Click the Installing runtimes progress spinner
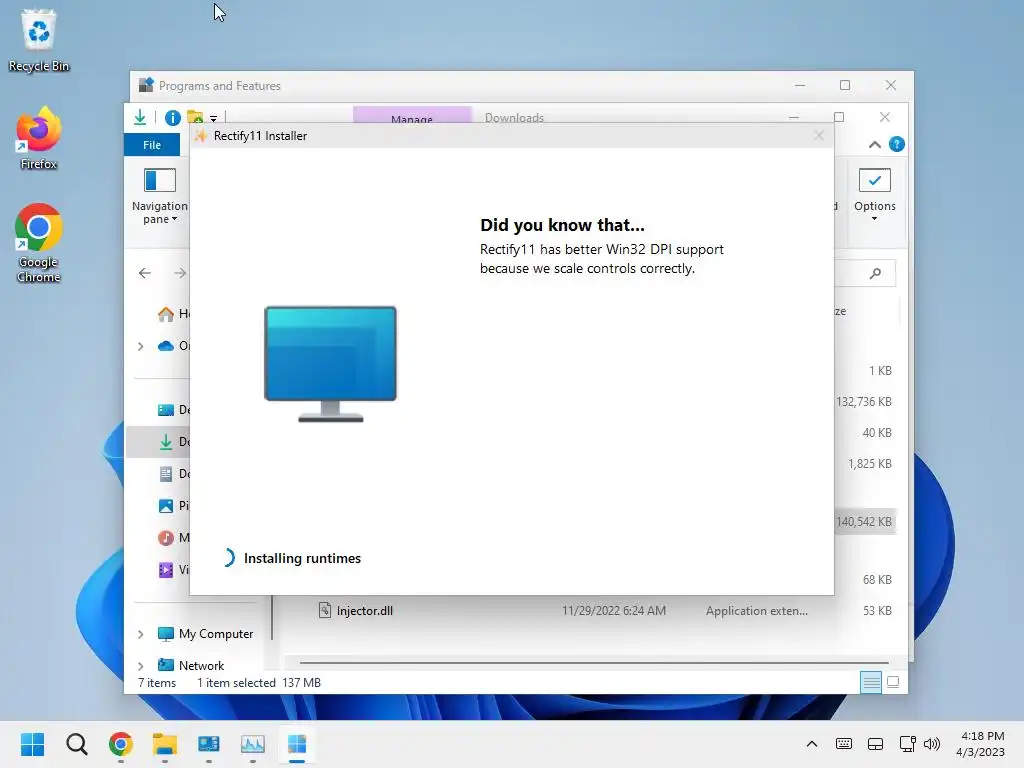 click(228, 558)
